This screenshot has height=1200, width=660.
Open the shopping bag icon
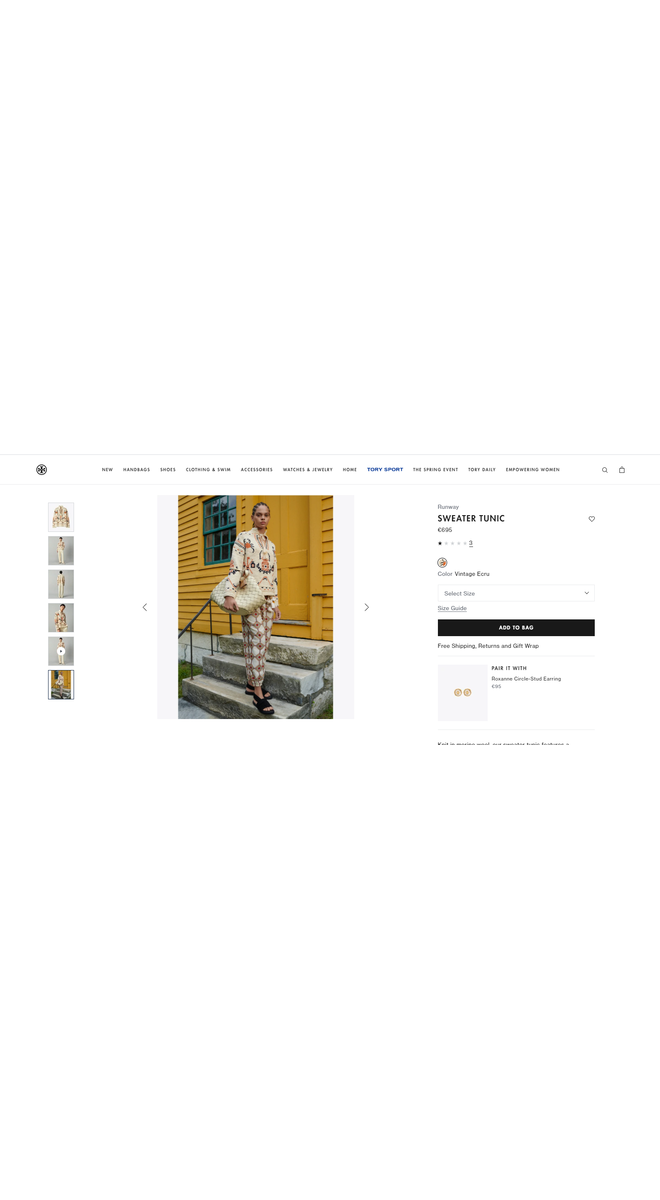coord(622,470)
